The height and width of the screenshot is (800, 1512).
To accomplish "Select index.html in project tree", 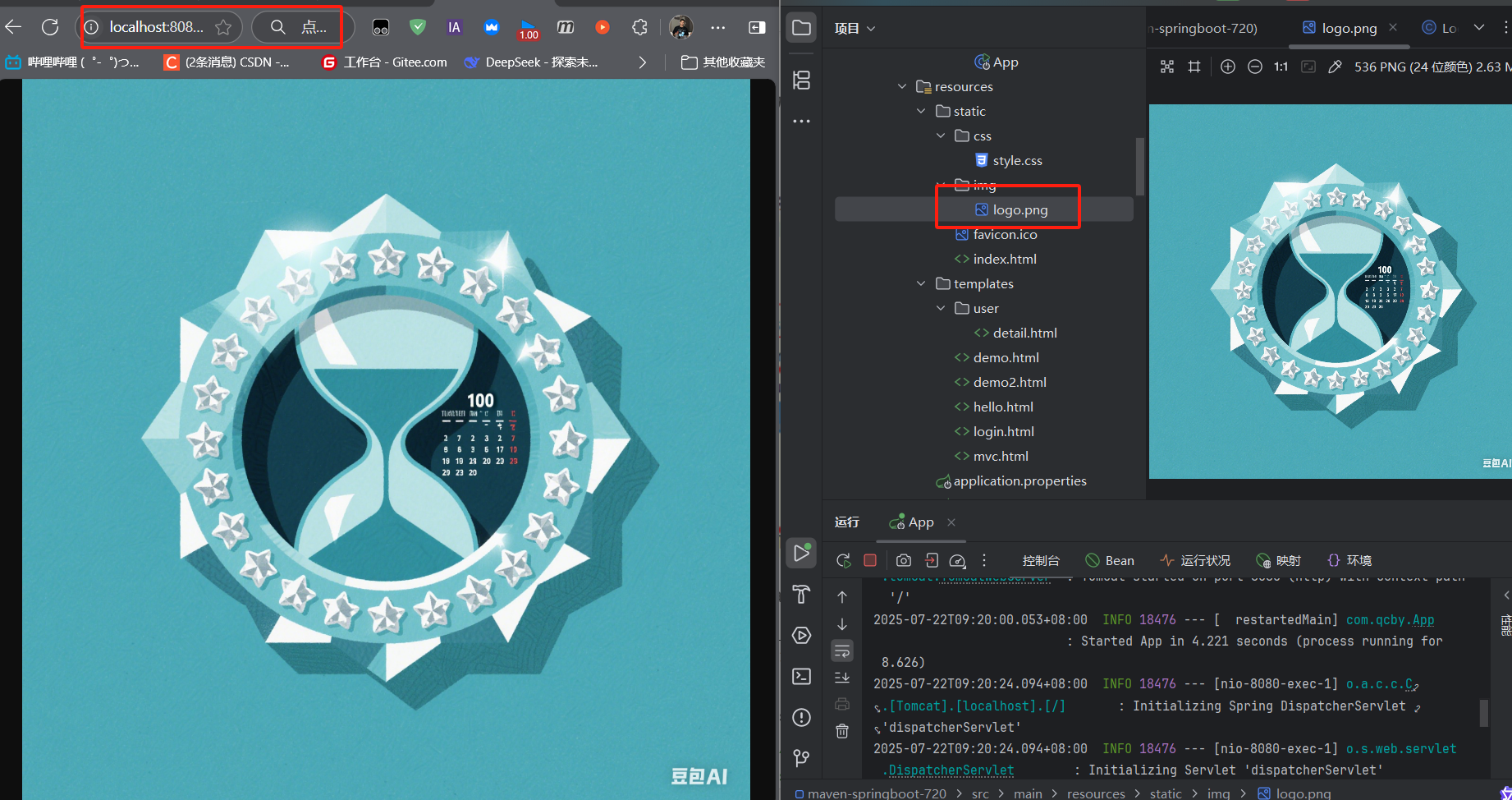I will point(995,259).
